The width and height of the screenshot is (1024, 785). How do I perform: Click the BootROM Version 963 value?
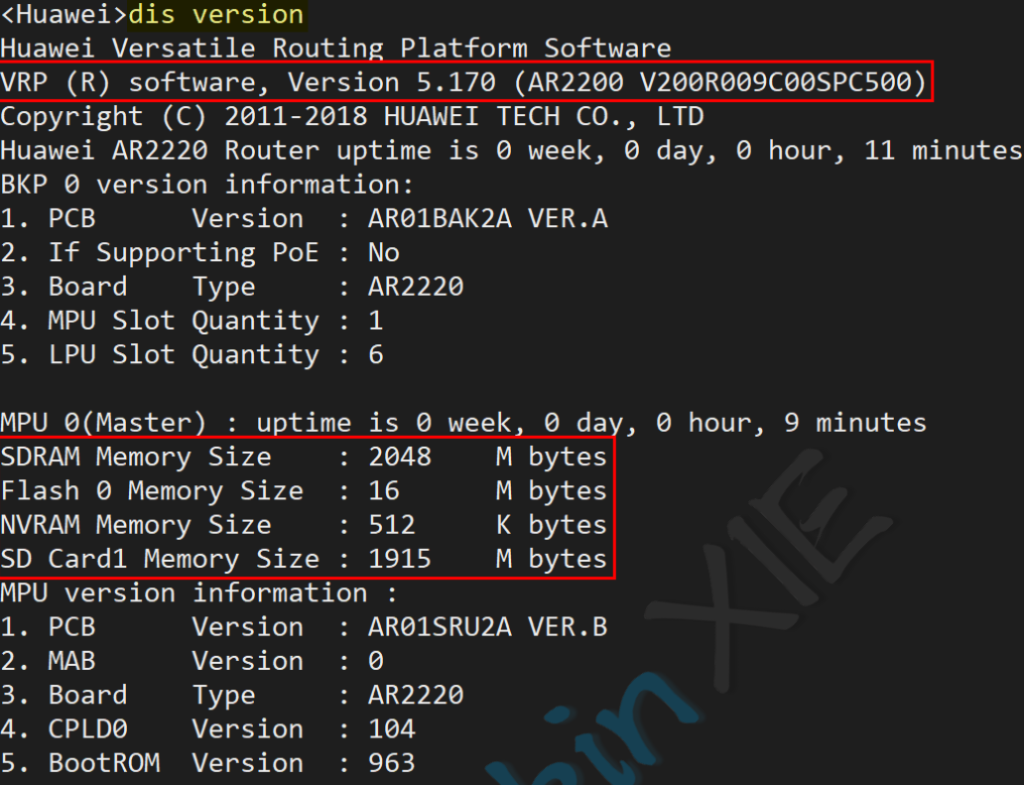tap(391, 763)
